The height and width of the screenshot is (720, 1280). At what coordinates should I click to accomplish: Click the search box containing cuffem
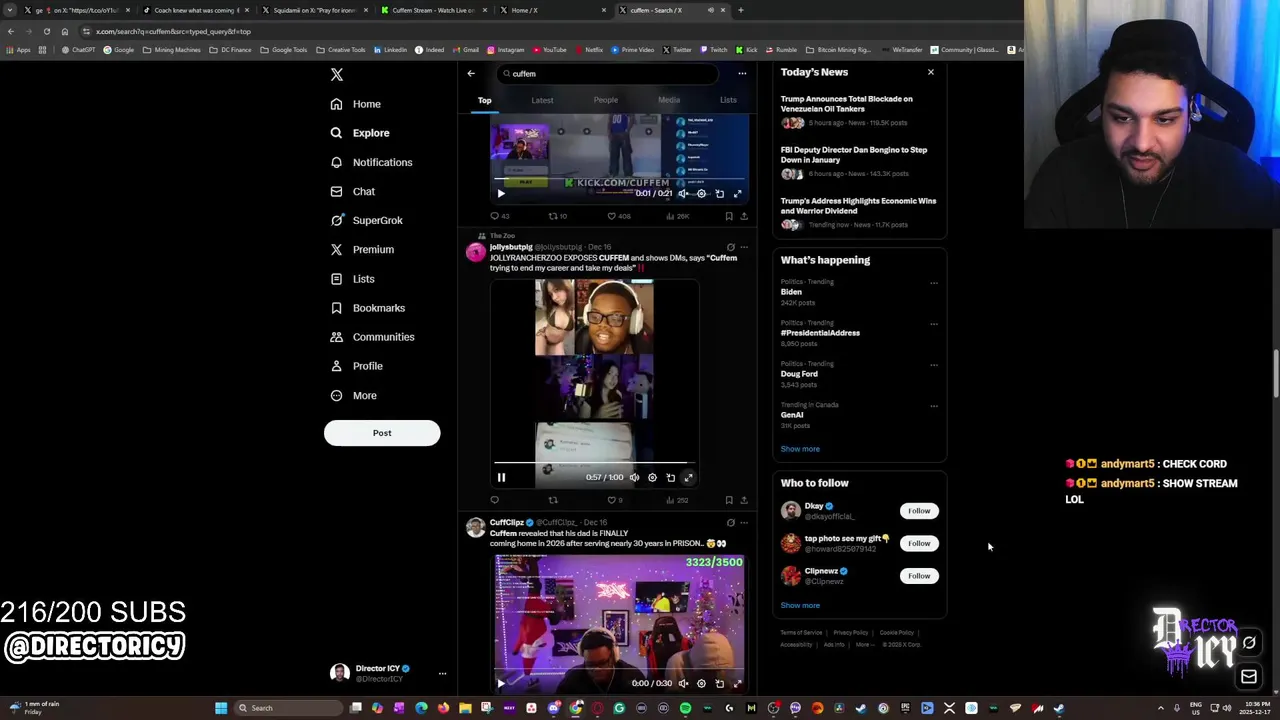pyautogui.click(x=607, y=73)
